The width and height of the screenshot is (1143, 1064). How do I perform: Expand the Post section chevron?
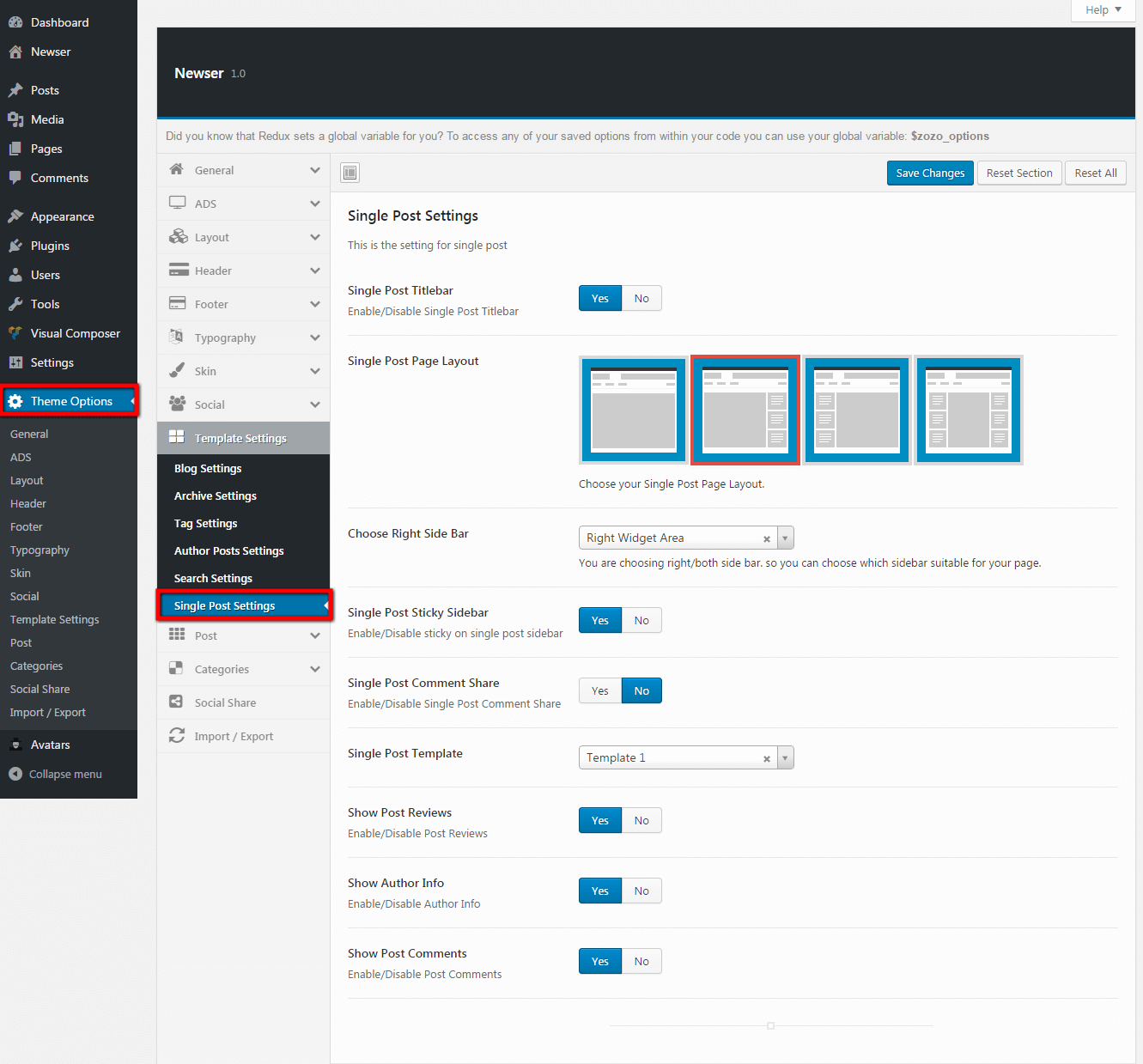pyautogui.click(x=315, y=635)
